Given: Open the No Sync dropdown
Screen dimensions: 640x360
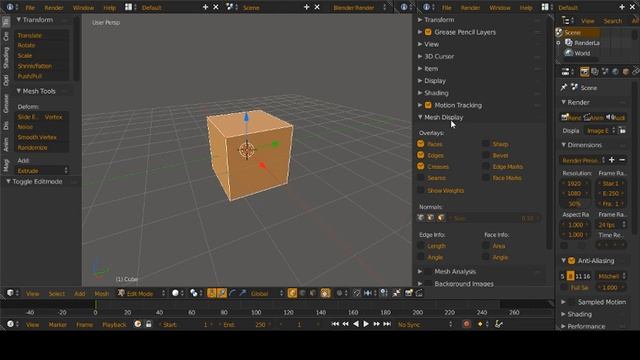Looking at the screenshot, I should [x=425, y=324].
